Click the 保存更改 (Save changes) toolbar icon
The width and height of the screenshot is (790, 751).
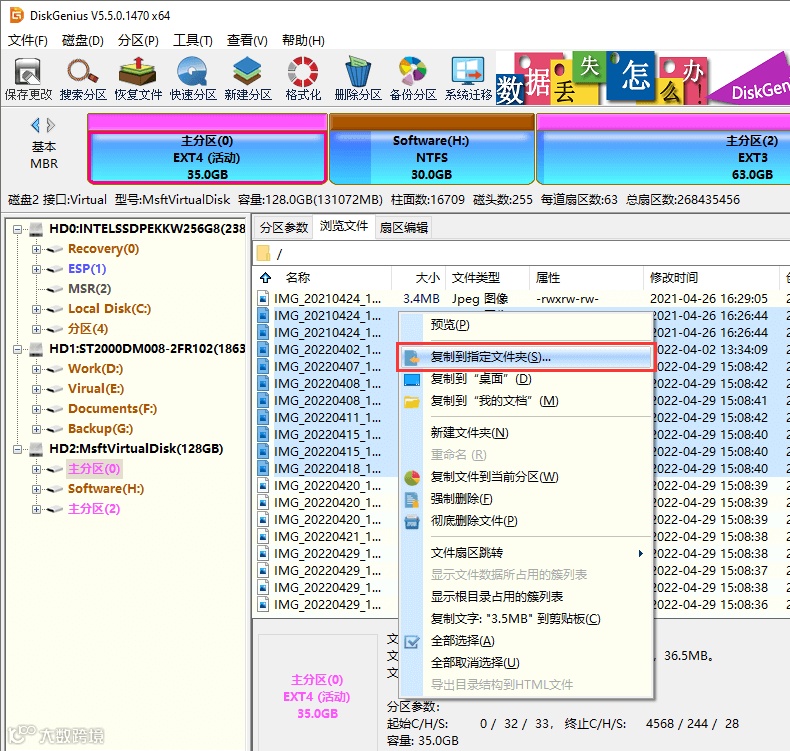point(28,79)
